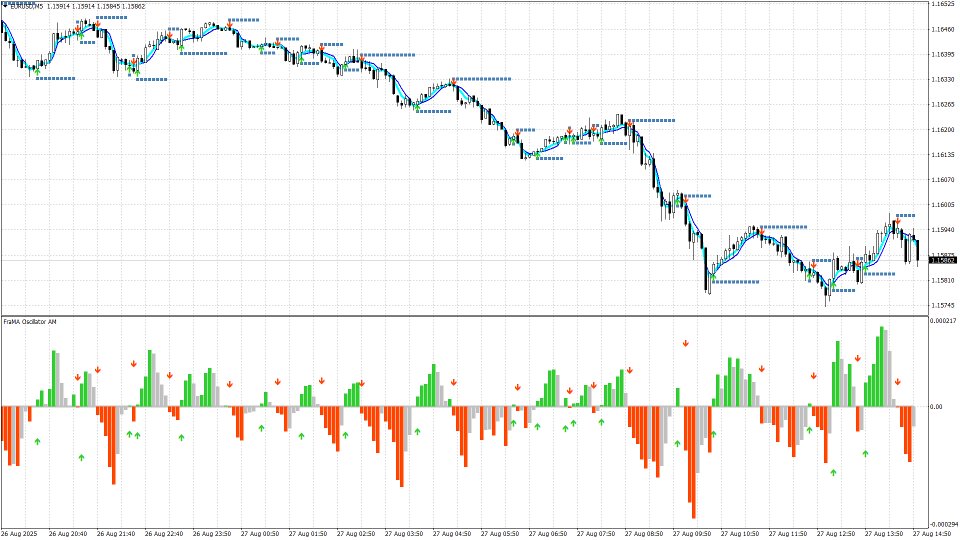The height and width of the screenshot is (540, 960).
Task: Click price axis label 1.16395
Action: pos(943,54)
